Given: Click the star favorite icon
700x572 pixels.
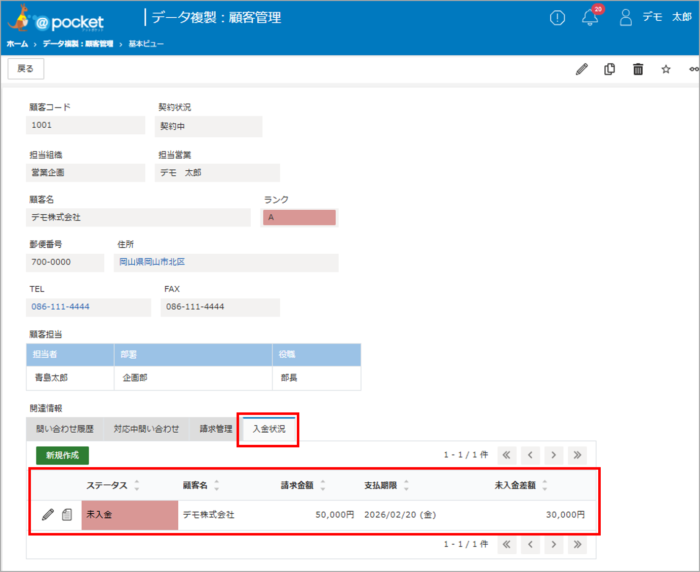Looking at the screenshot, I should [666, 69].
